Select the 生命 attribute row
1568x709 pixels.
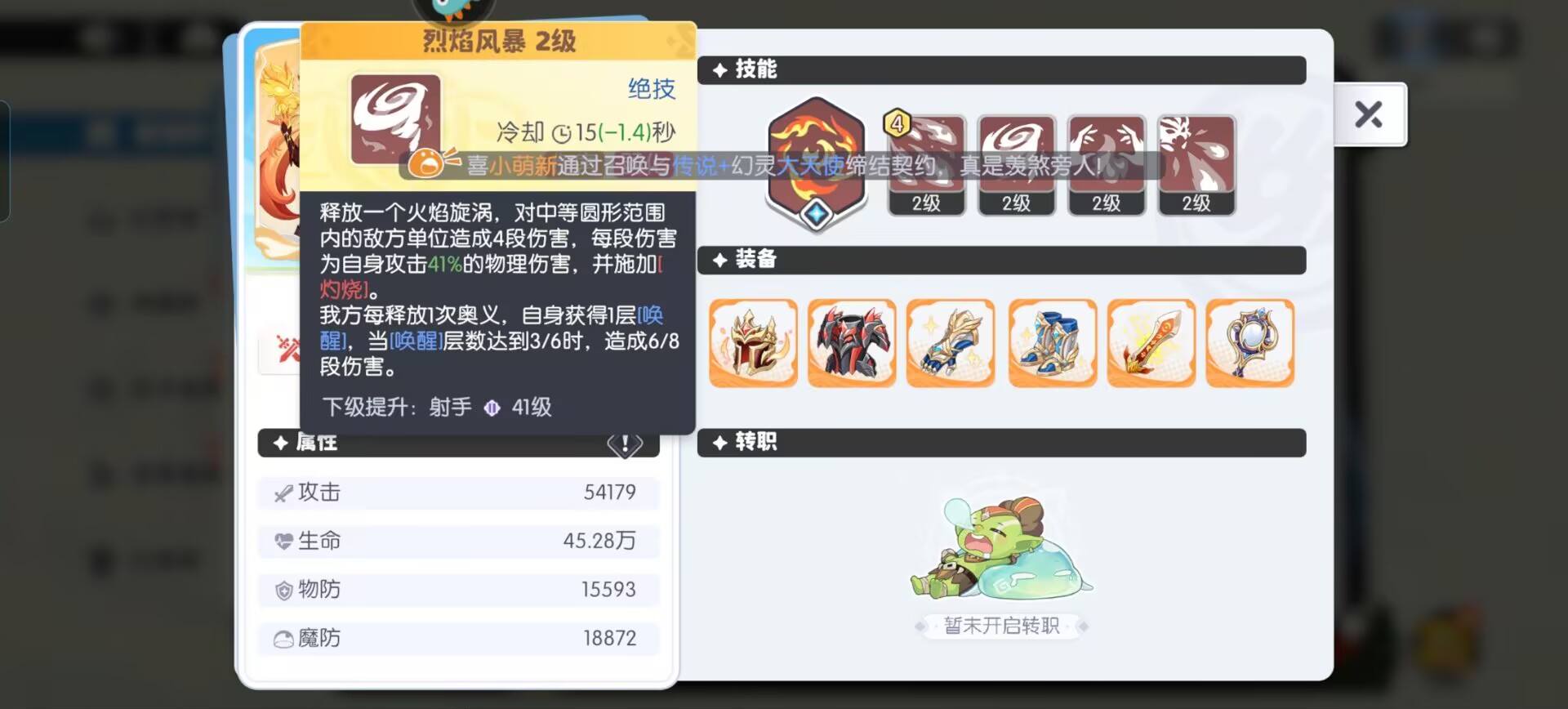[458, 541]
